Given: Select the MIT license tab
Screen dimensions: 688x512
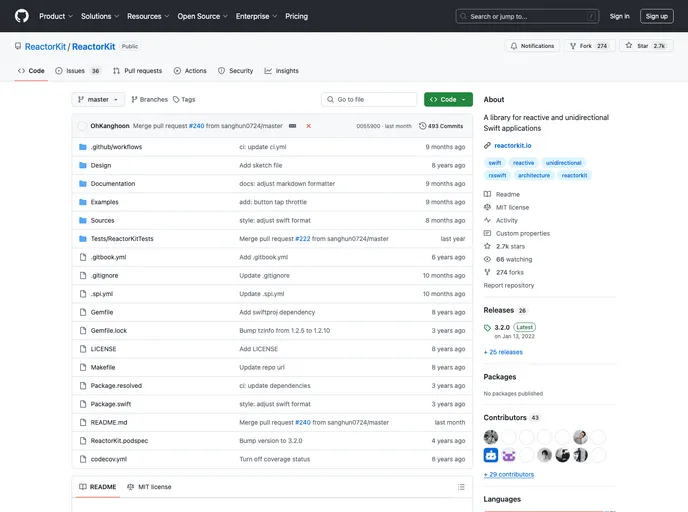Looking at the screenshot, I should pos(149,487).
